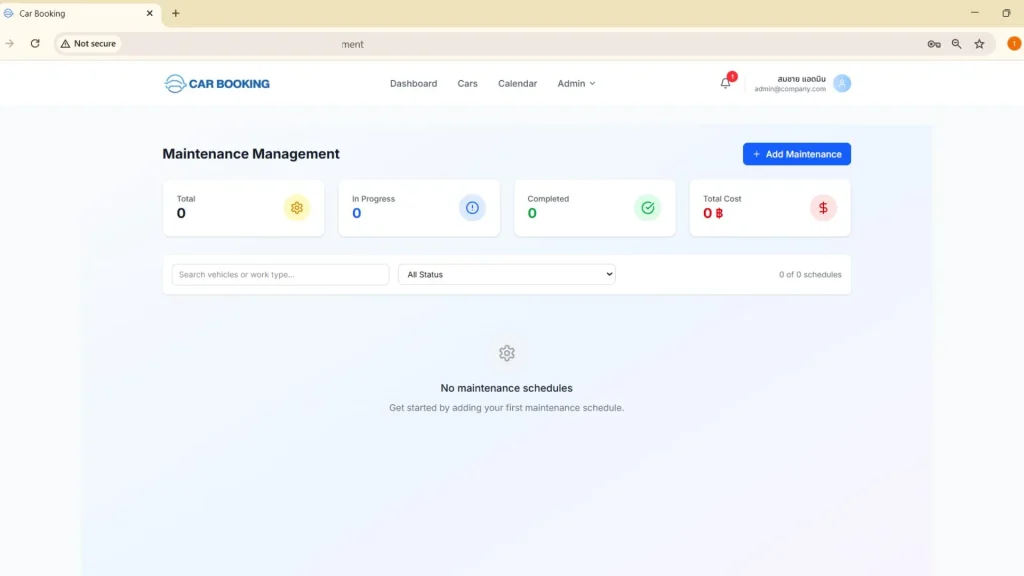Click the Add Maintenance button
1024x576 pixels.
pos(796,153)
